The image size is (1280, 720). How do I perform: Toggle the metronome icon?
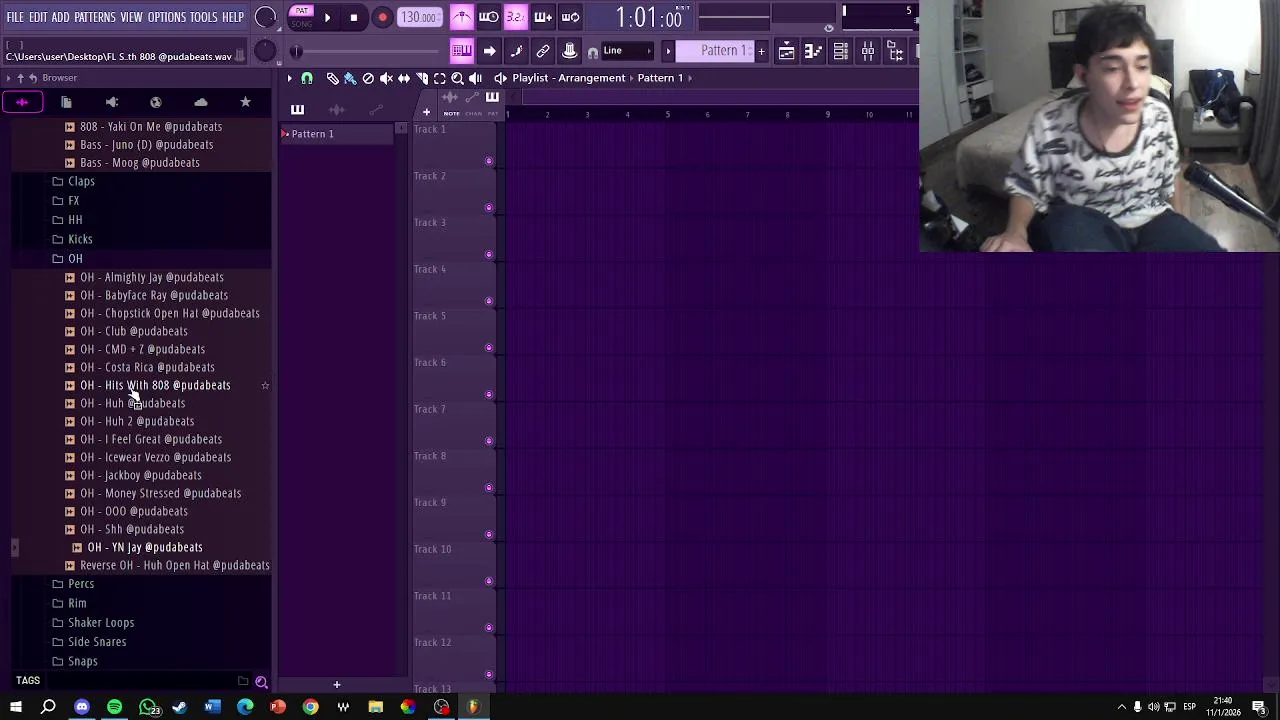click(461, 17)
